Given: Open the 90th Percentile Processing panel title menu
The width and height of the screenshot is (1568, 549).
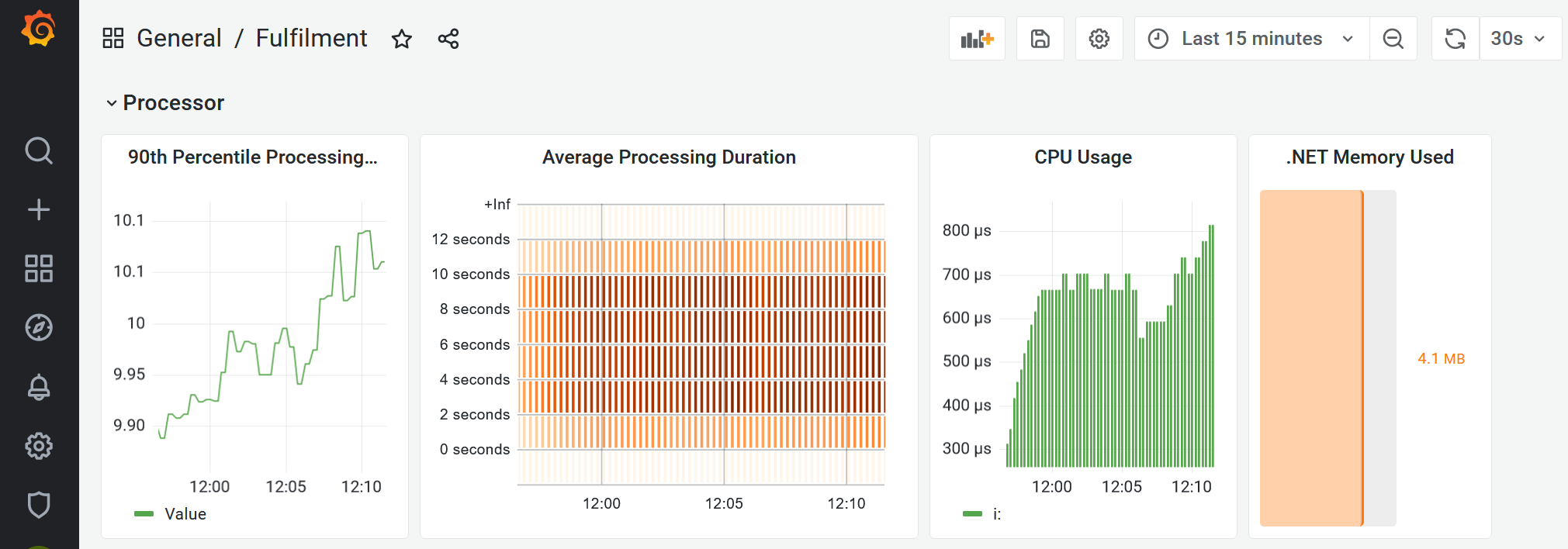Looking at the screenshot, I should [253, 157].
